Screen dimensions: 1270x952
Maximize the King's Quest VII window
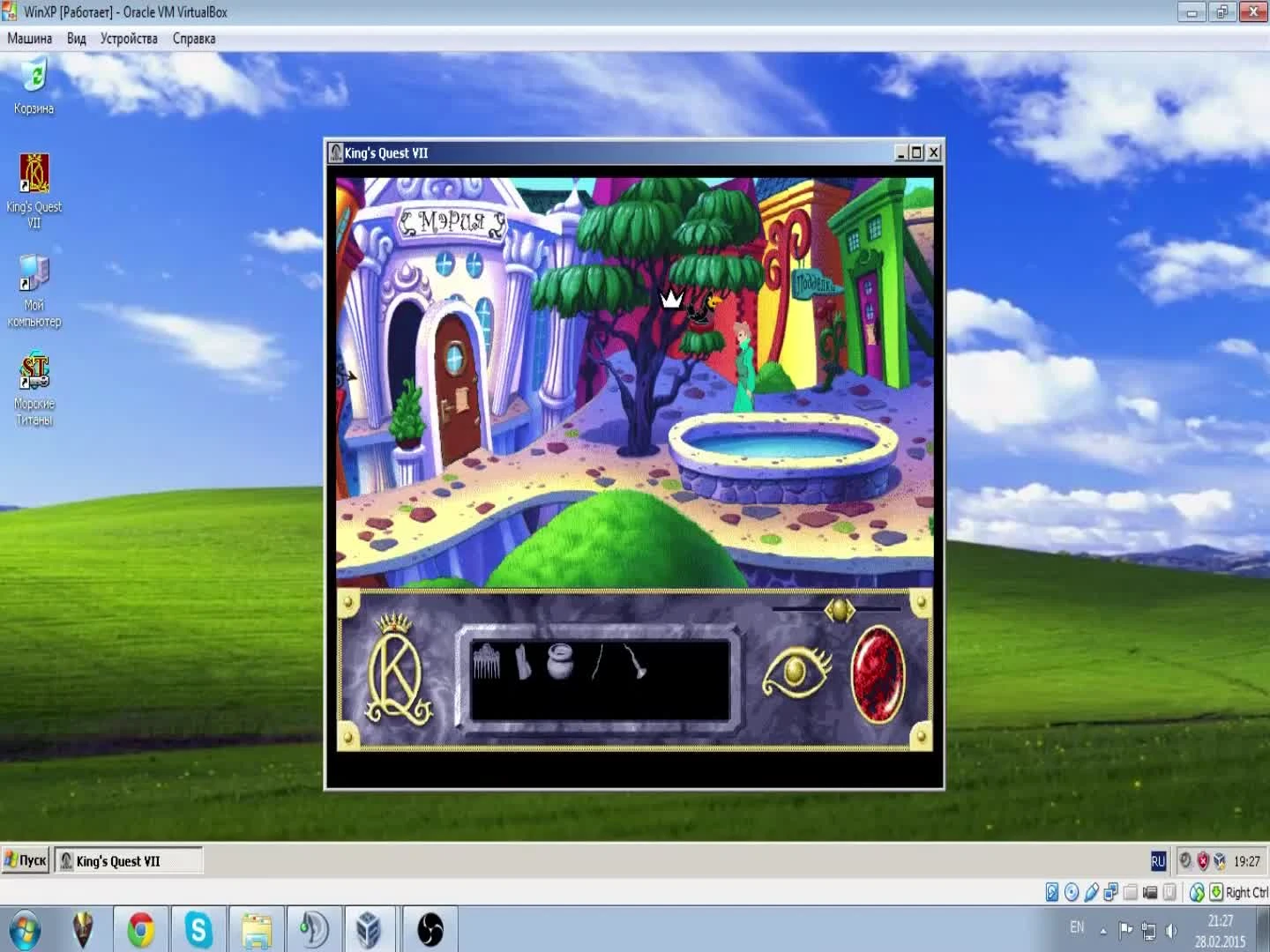[916, 152]
